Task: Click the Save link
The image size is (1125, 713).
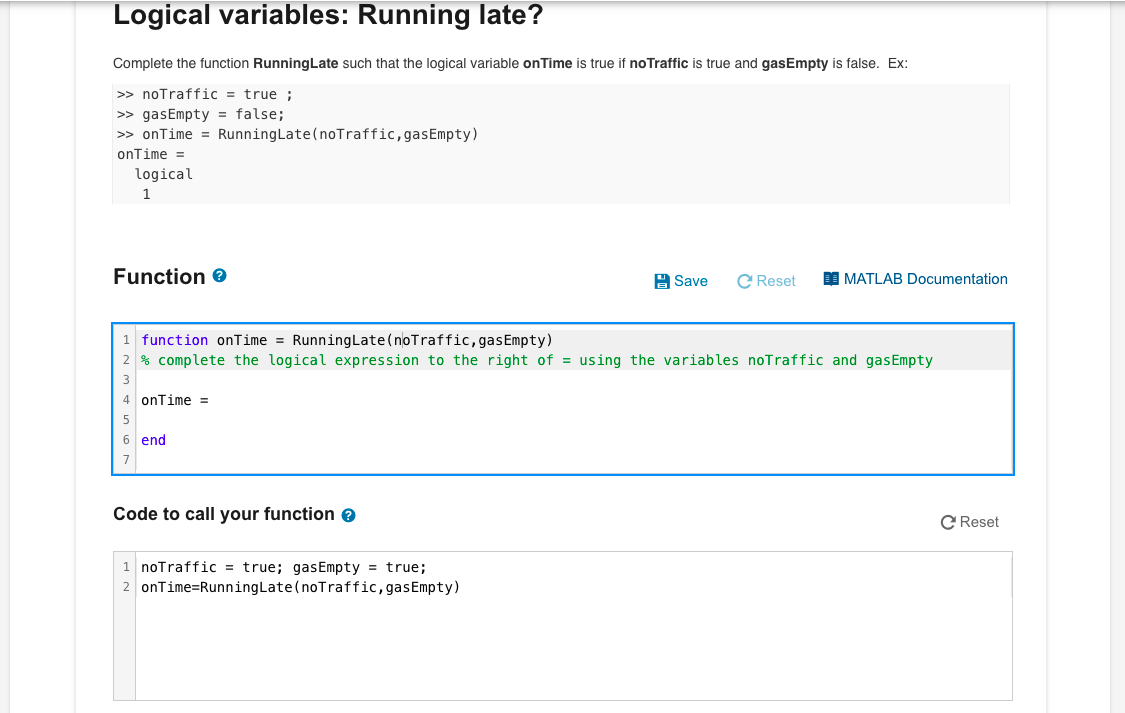Action: pos(689,281)
